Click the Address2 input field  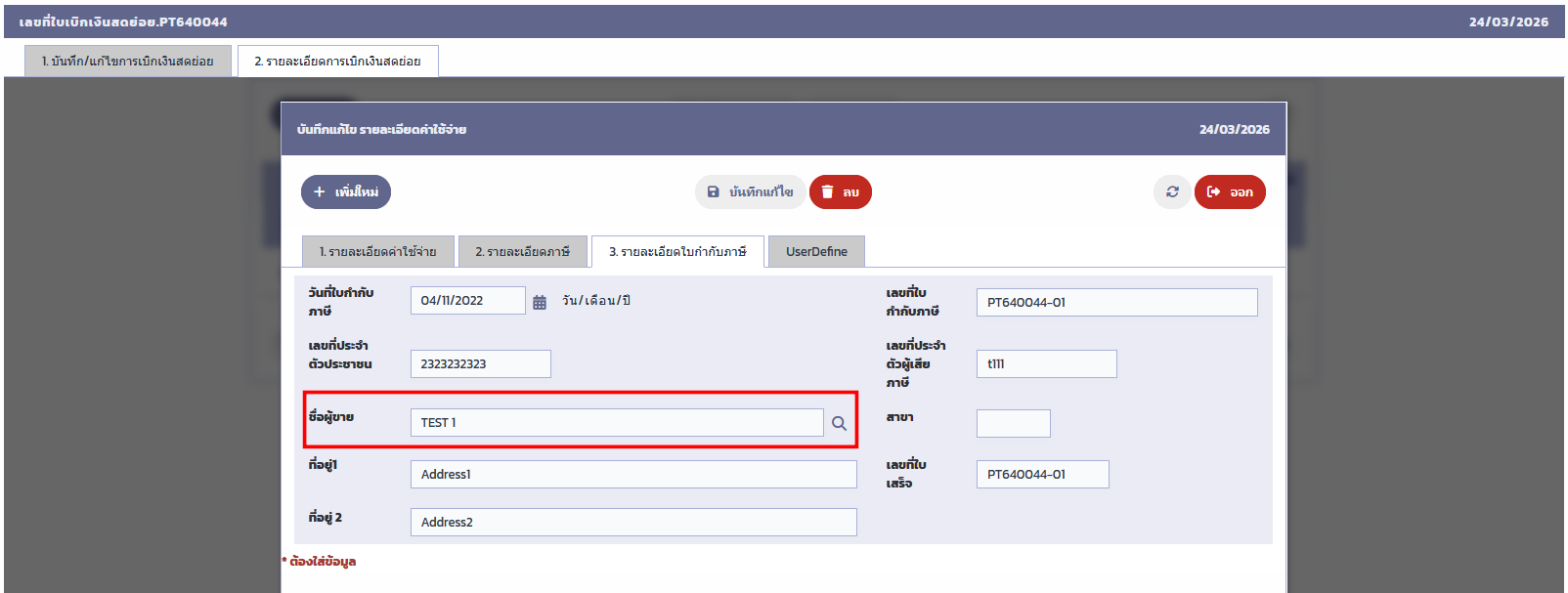(632, 523)
